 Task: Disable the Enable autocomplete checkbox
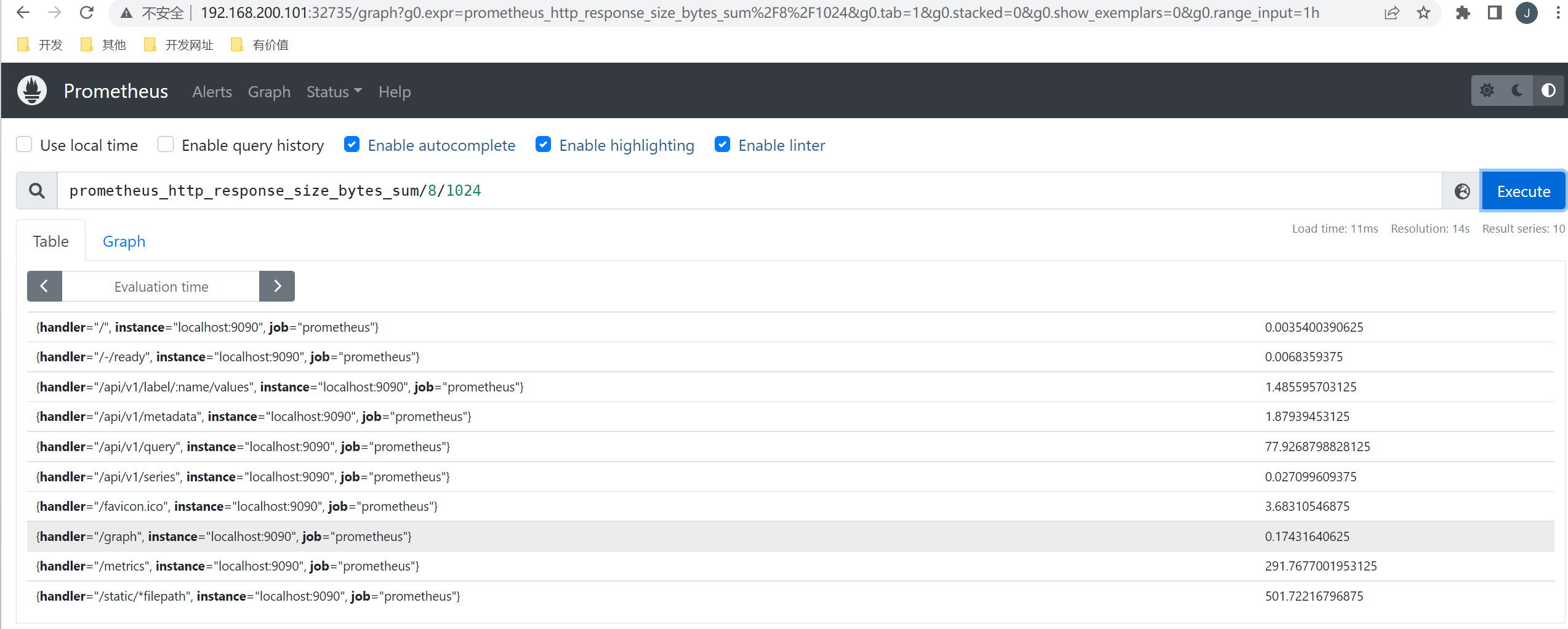(352, 145)
